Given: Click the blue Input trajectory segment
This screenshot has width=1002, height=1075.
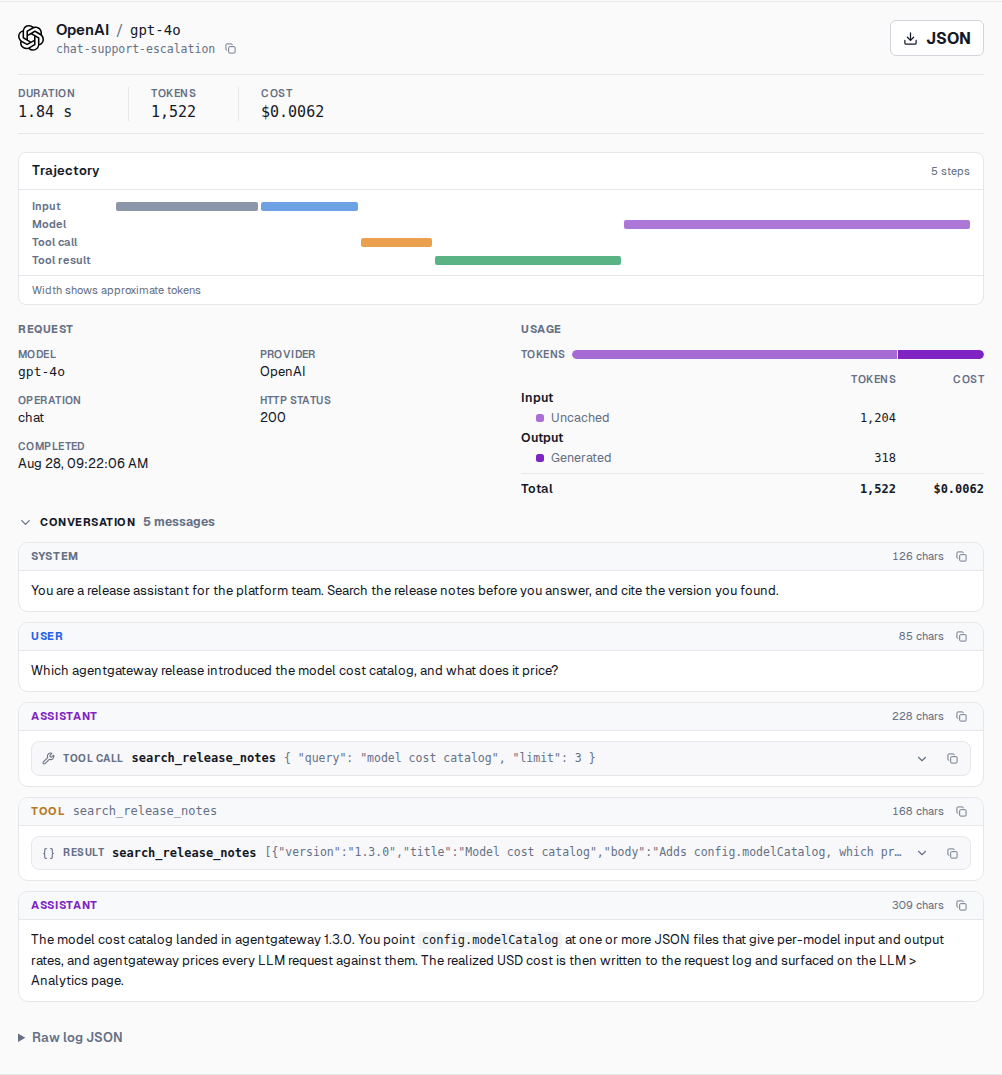Looking at the screenshot, I should tap(309, 206).
